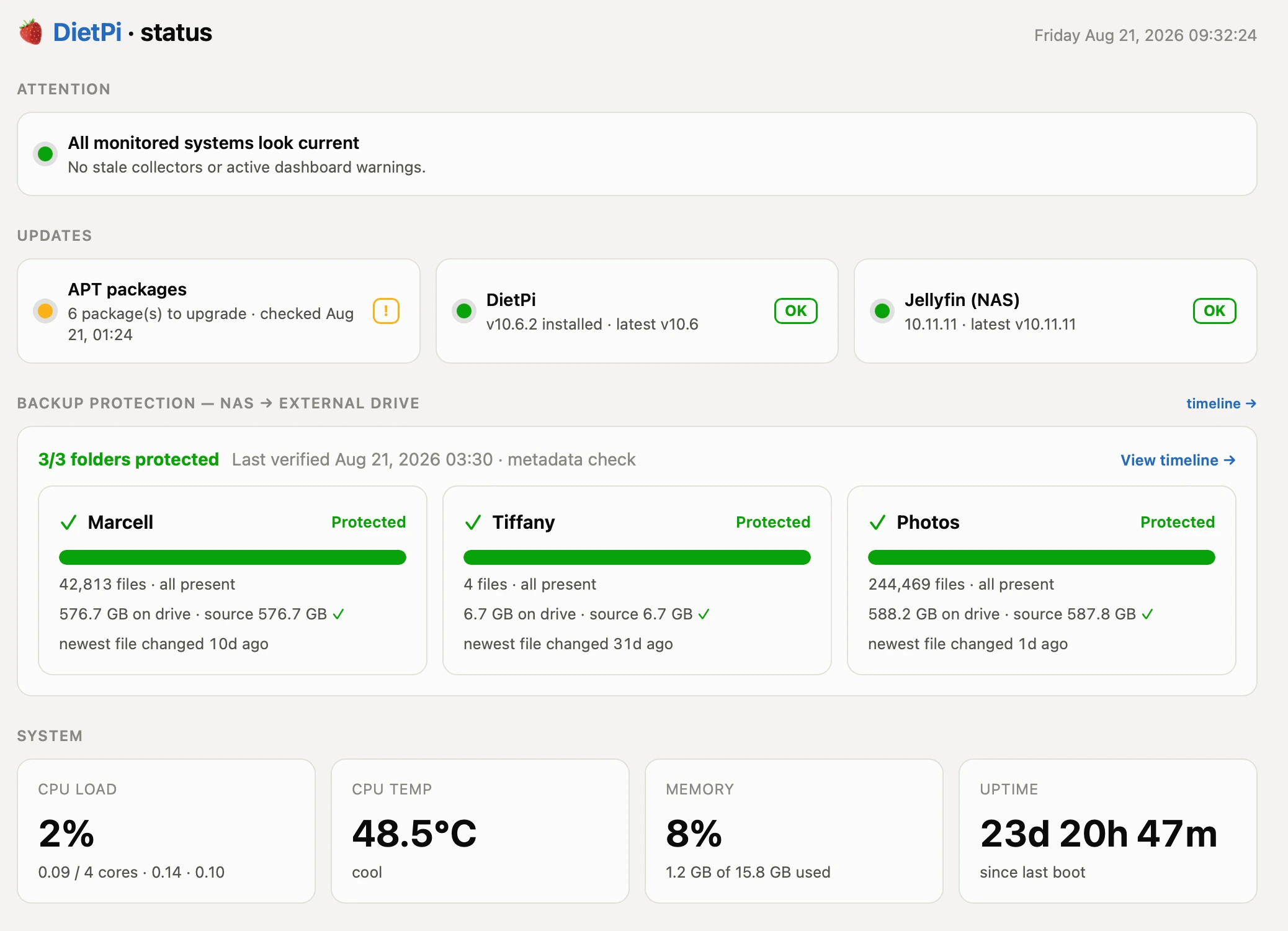Click the checkmark icon next to Marcell
Viewport: 1288px width, 931px height.
68,523
